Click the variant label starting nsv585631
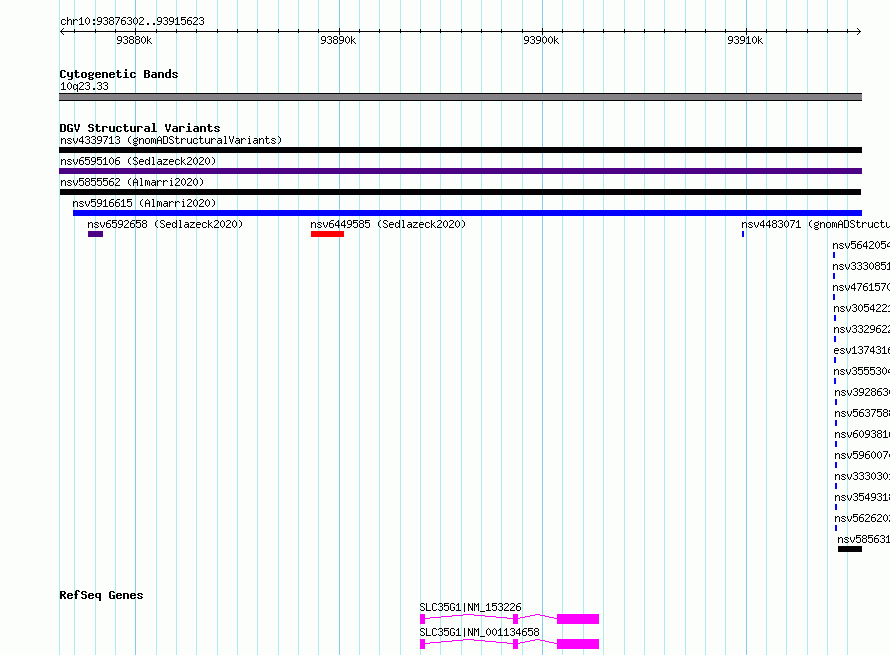 pyautogui.click(x=864, y=539)
